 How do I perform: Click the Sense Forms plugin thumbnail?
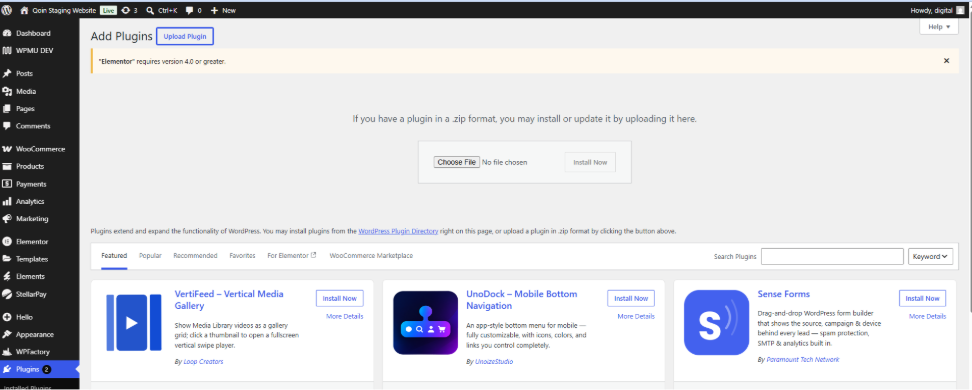(x=717, y=322)
